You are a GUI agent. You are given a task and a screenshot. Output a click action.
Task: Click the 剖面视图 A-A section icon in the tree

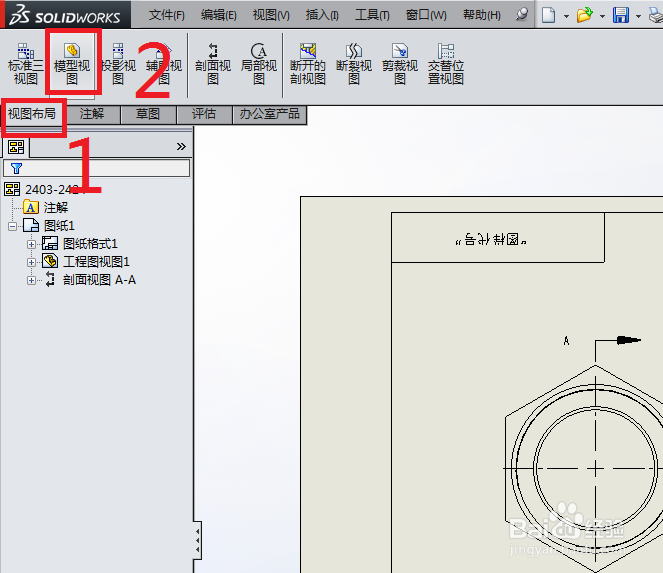click(50, 279)
